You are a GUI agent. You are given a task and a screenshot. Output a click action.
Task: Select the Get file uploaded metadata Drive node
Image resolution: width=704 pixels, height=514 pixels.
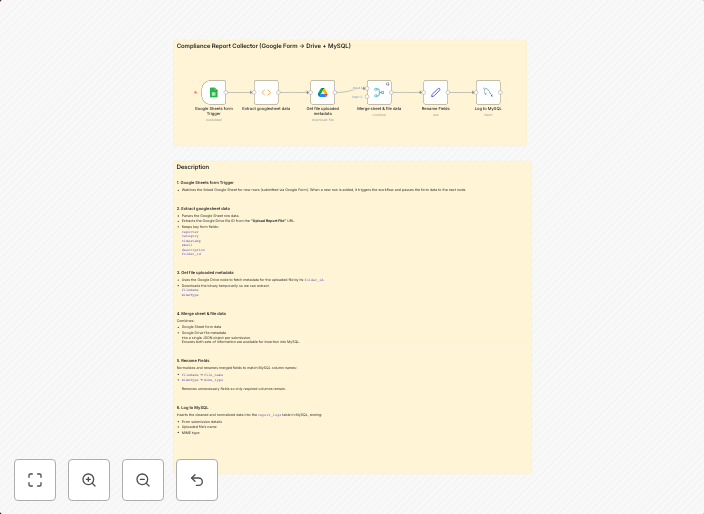(x=322, y=92)
